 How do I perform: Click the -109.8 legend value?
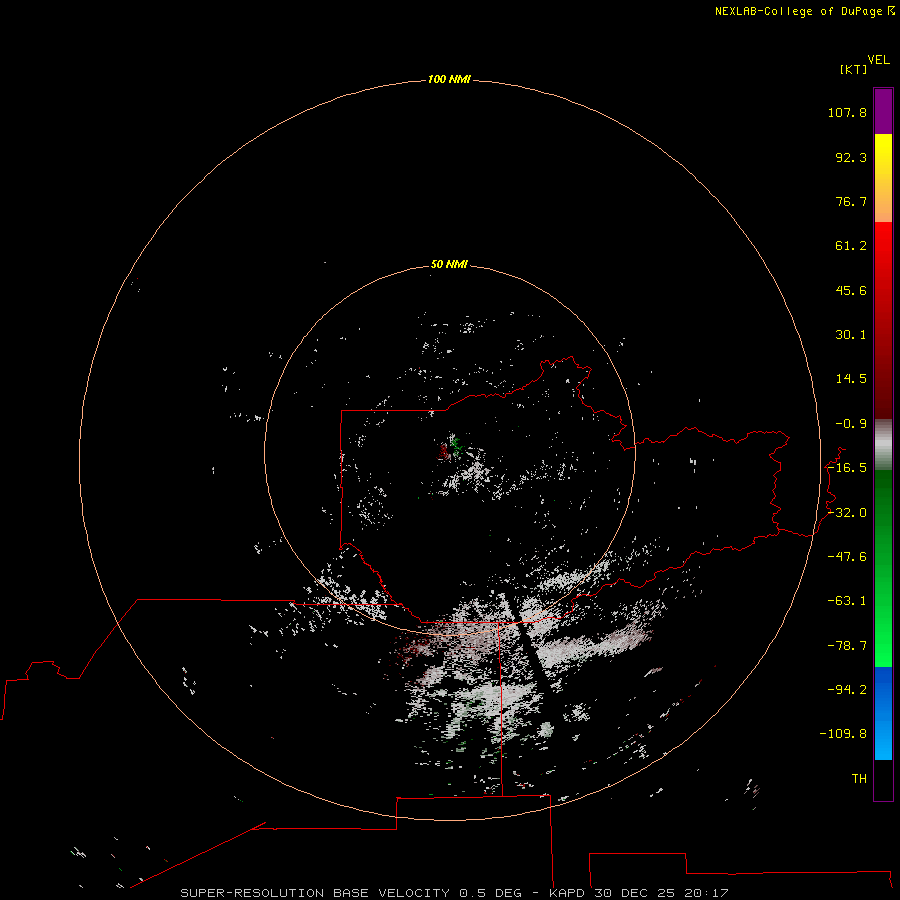tap(843, 734)
